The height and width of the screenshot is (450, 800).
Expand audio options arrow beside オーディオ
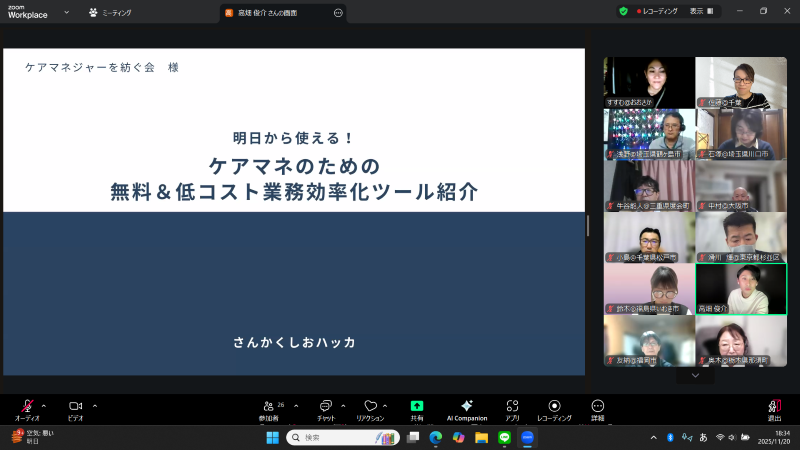43,405
